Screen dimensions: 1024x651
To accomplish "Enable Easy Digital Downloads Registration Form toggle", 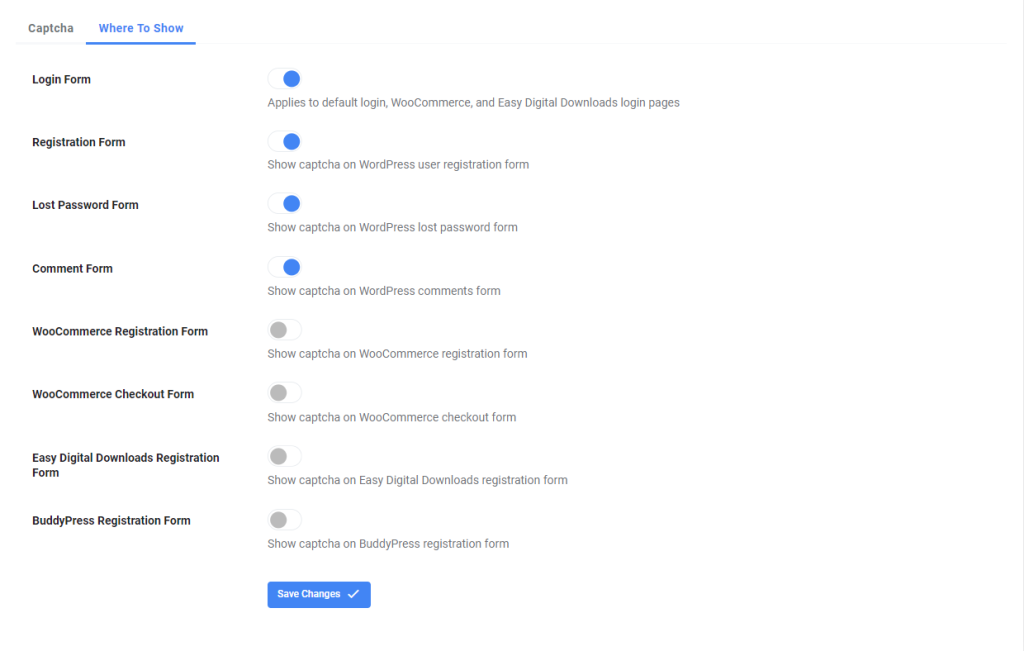I will tap(285, 456).
